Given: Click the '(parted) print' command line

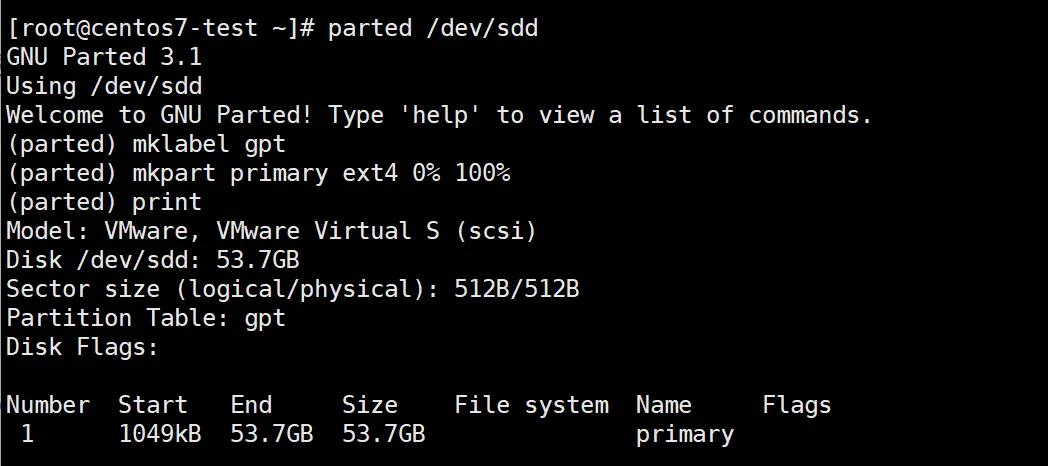Looking at the screenshot, I should click(104, 203).
